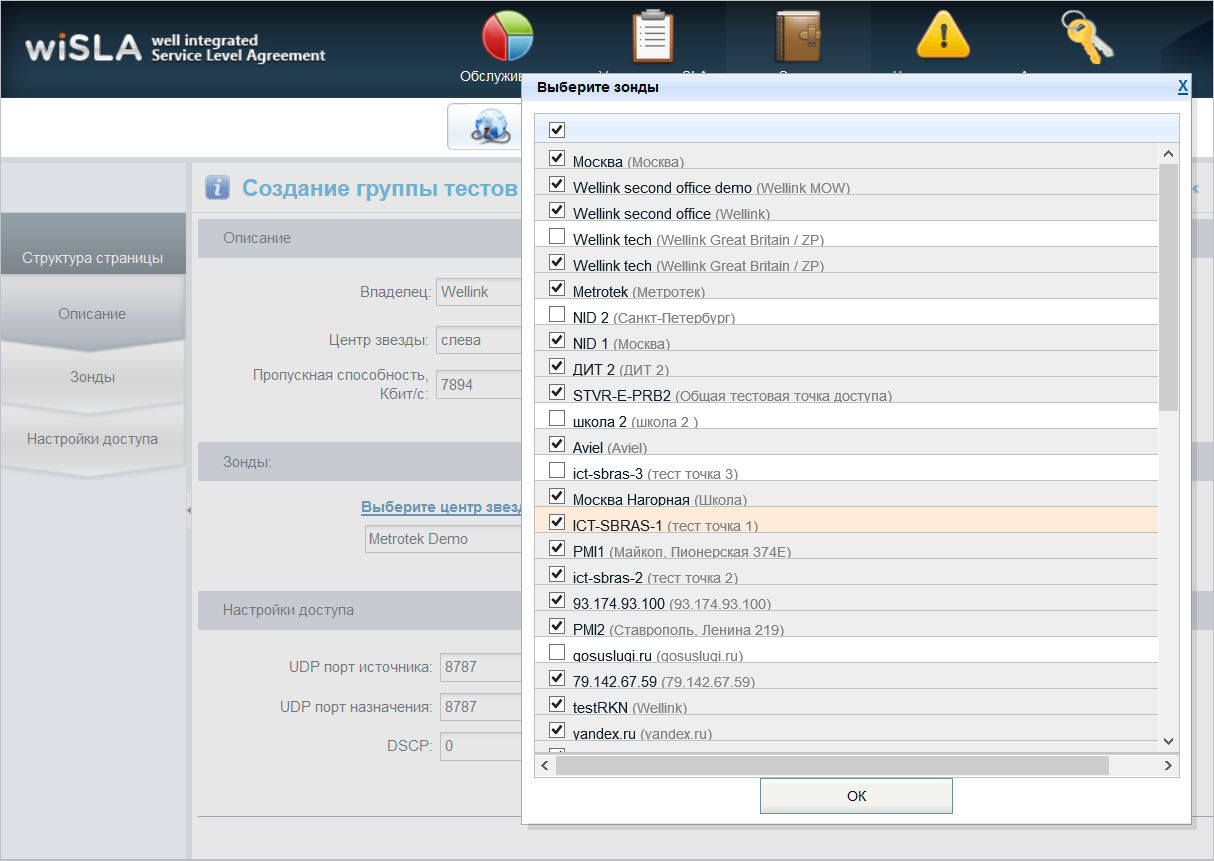Click the UDP порт источника field

tap(481, 667)
